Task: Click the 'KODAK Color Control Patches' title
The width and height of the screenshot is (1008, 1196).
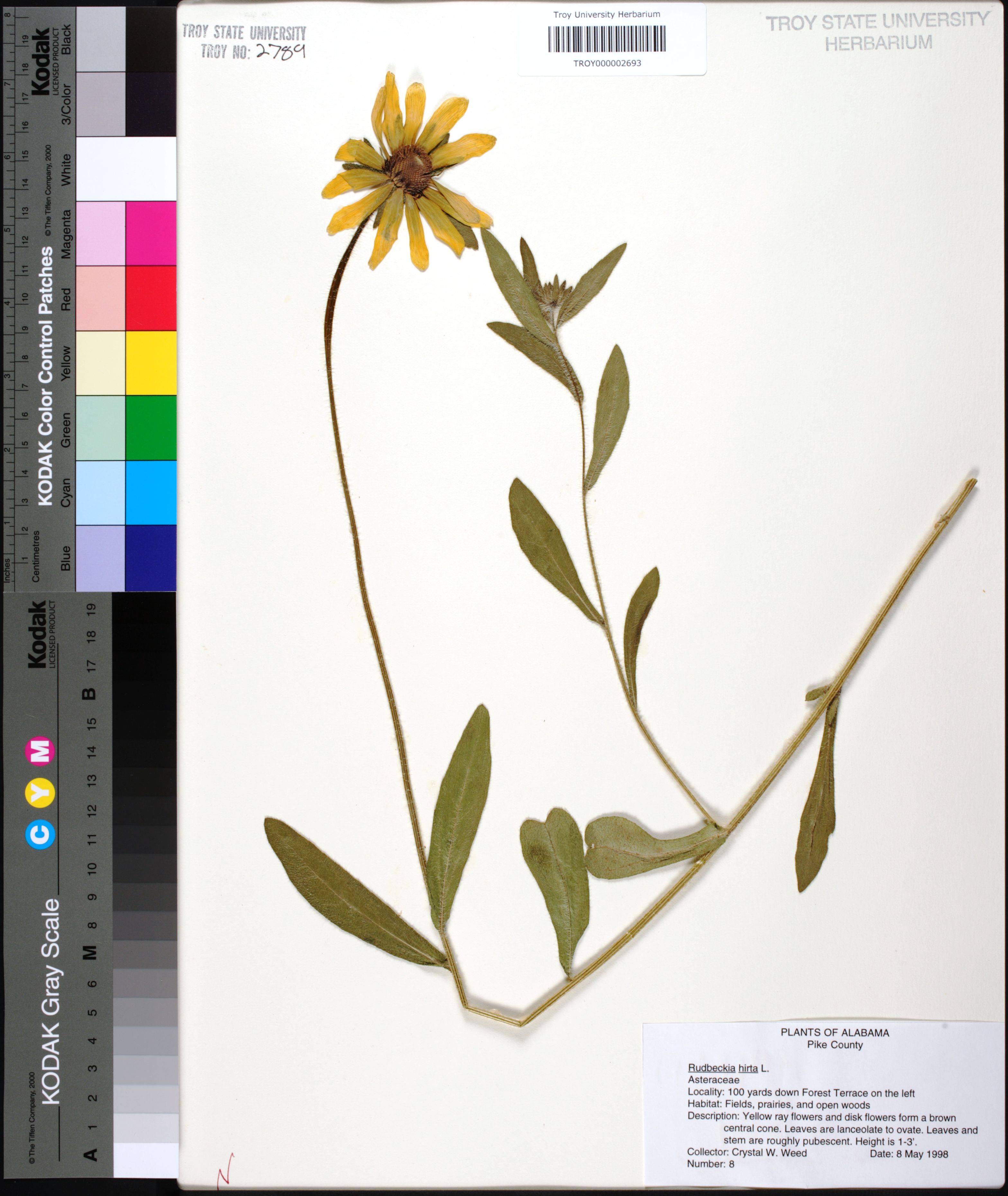Action: pos(46,376)
